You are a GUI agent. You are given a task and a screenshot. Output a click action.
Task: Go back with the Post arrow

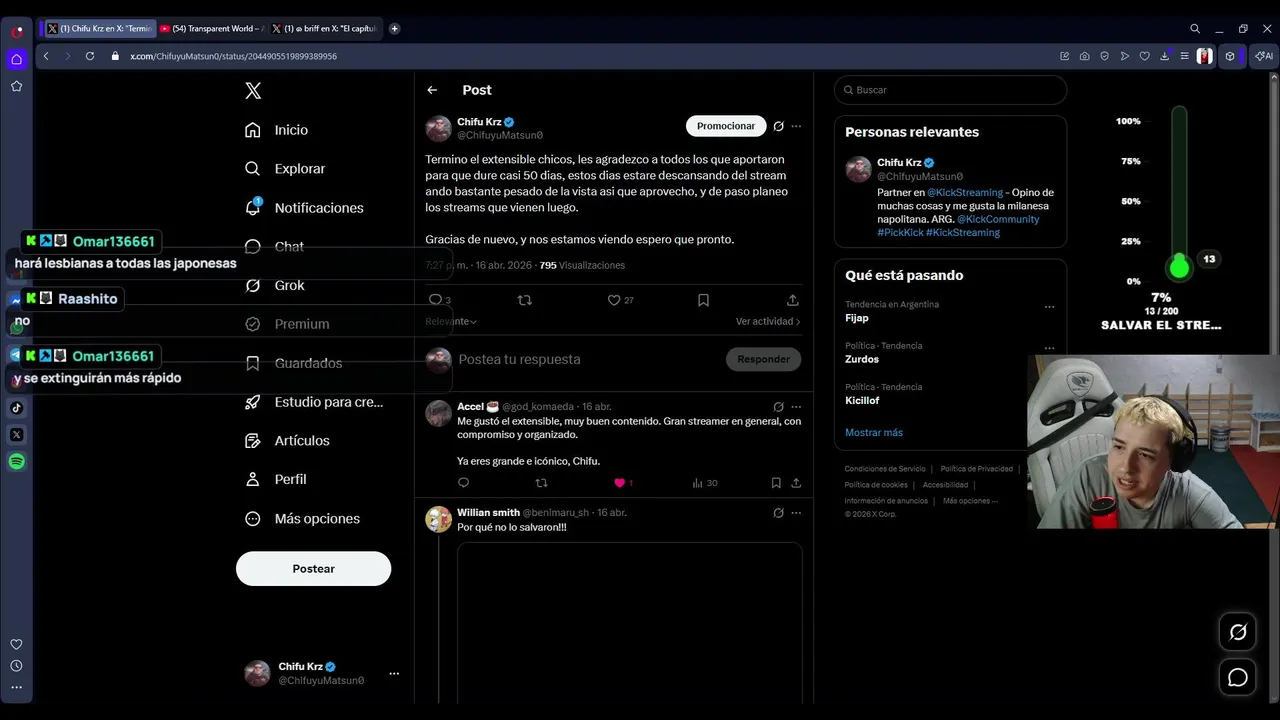[432, 90]
